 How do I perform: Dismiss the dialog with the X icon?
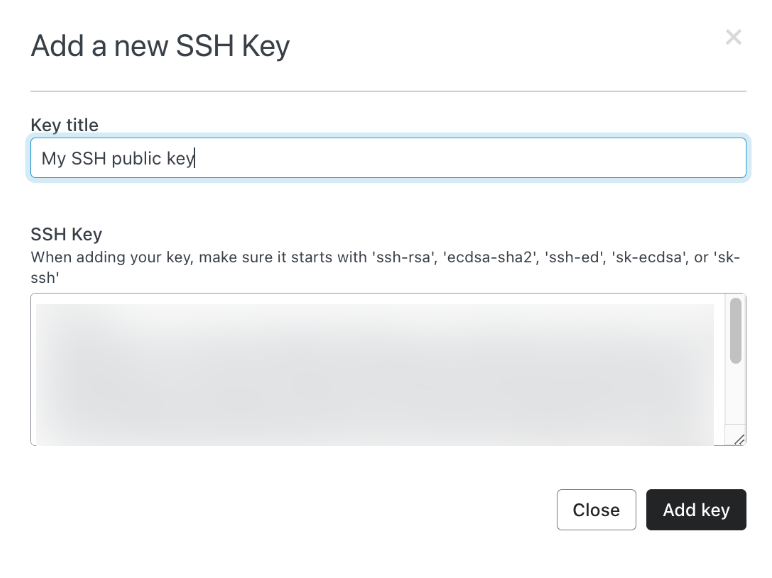coord(733,37)
